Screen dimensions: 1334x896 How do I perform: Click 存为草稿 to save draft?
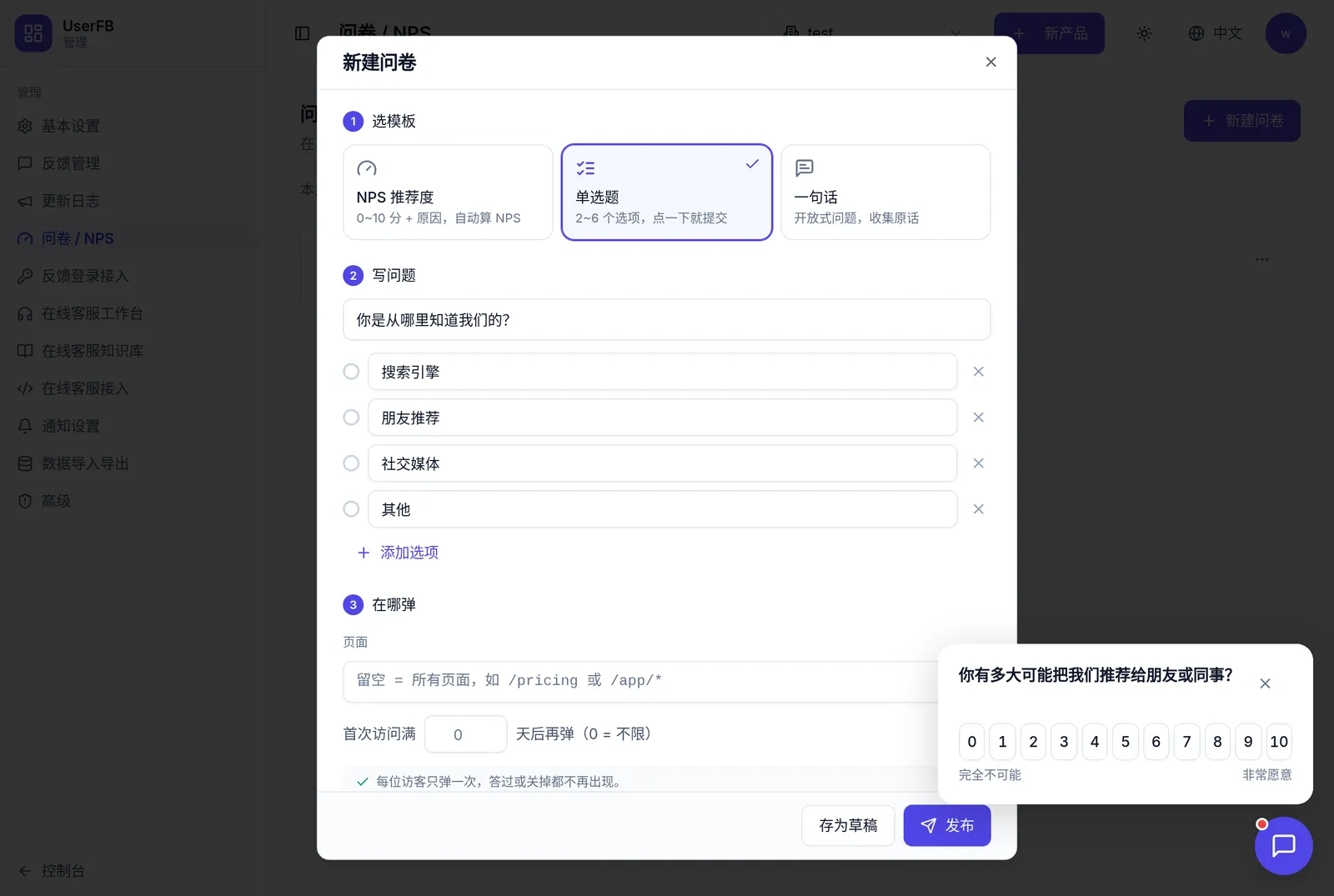pos(848,825)
